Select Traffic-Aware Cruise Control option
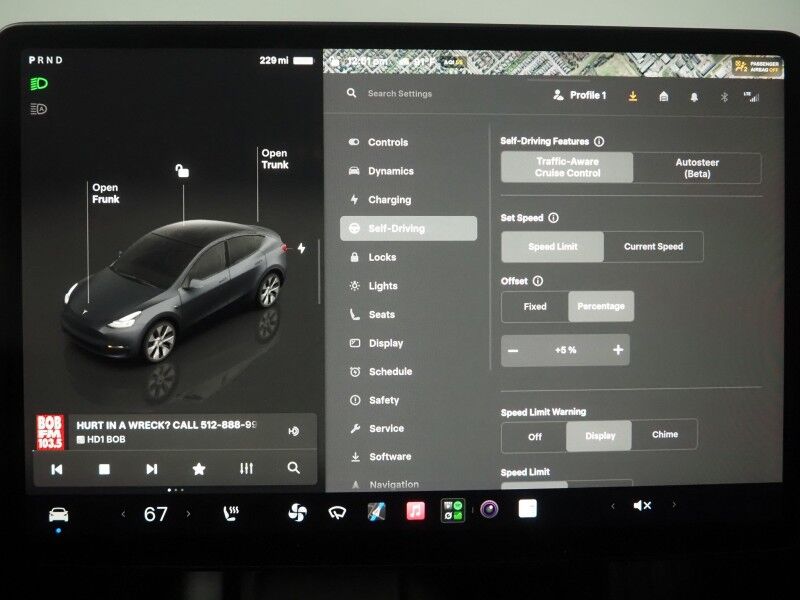The height and width of the screenshot is (600, 800). (567, 167)
